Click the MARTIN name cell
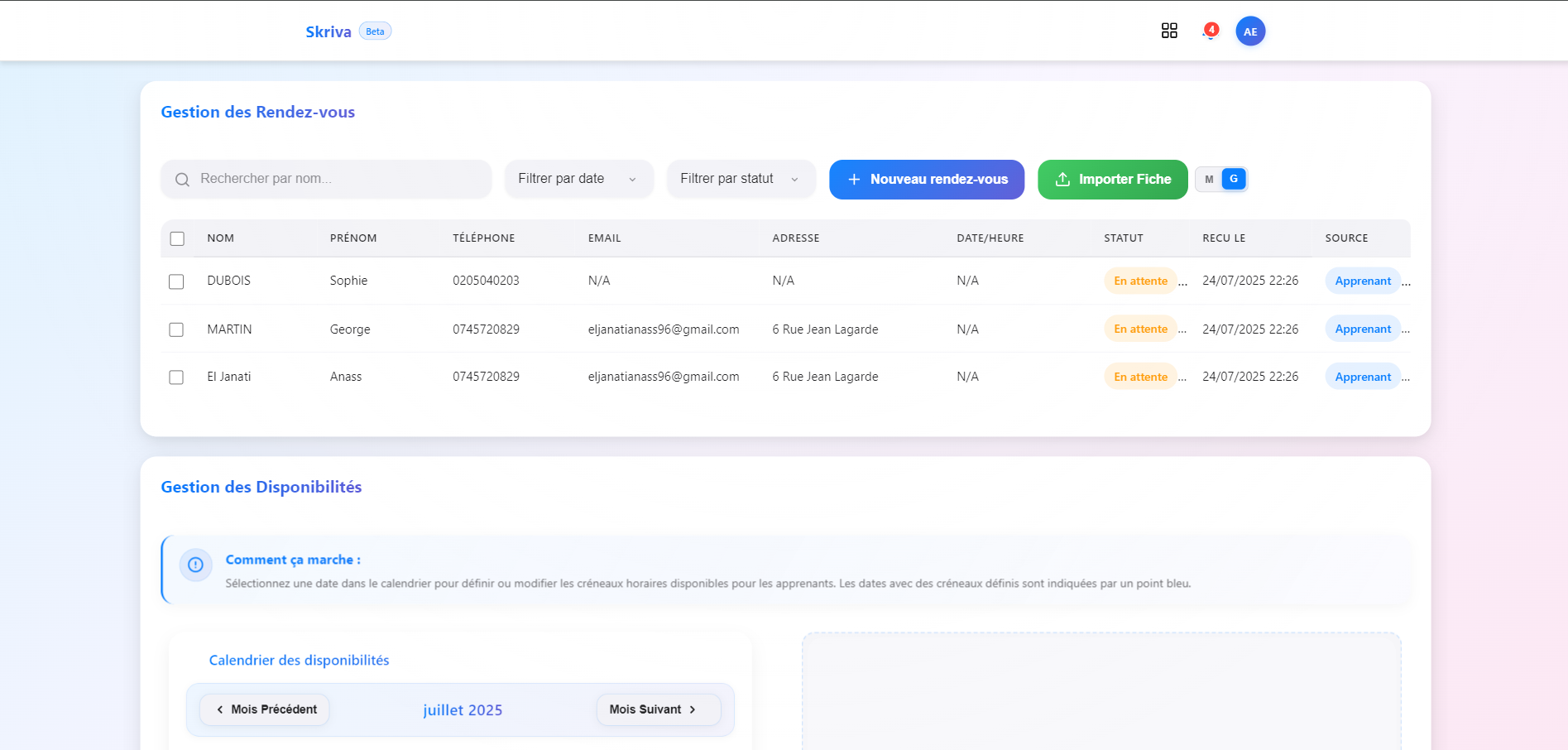This screenshot has width=1568, height=750. pyautogui.click(x=229, y=329)
